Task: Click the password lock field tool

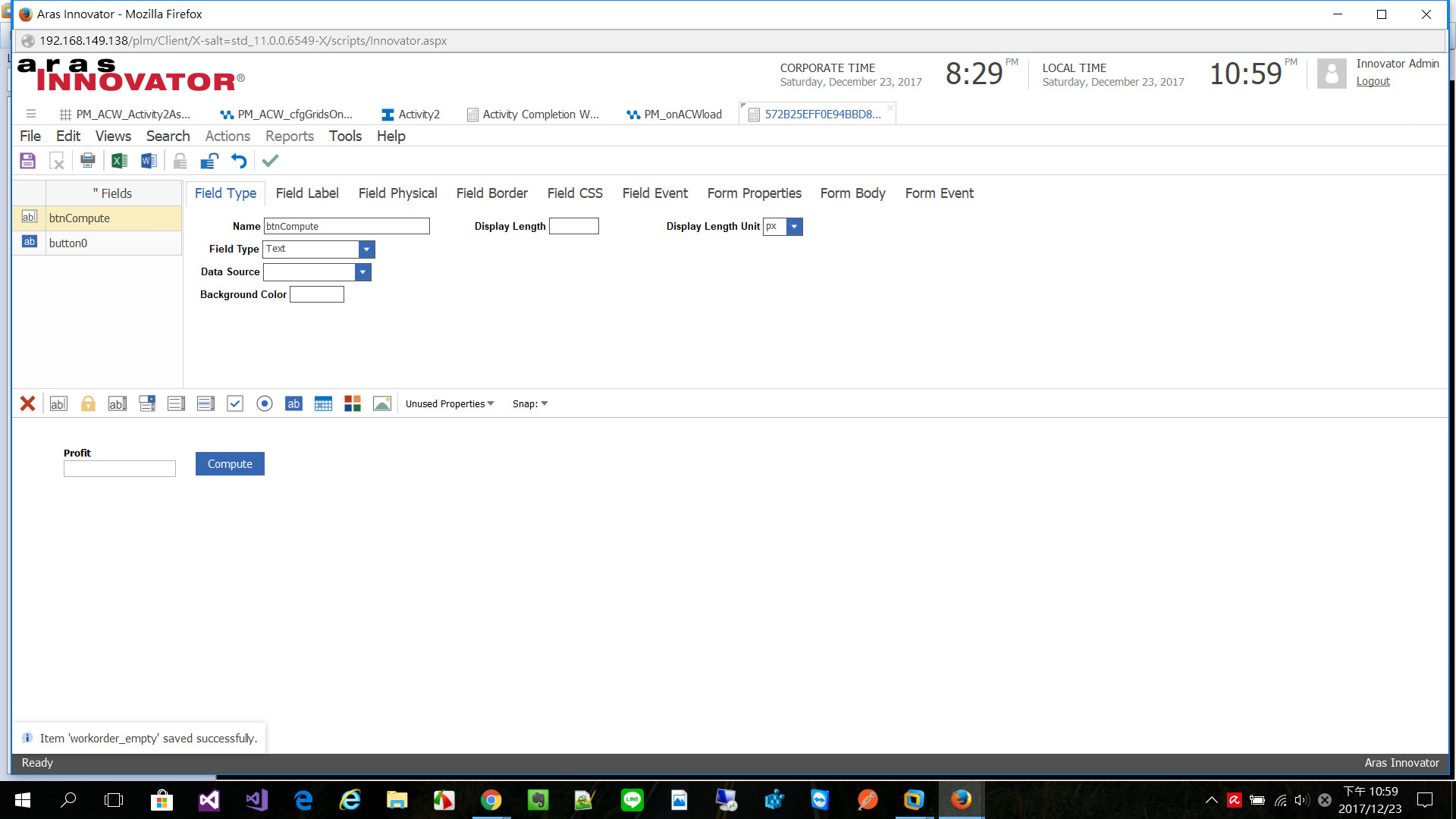Action: 88,403
